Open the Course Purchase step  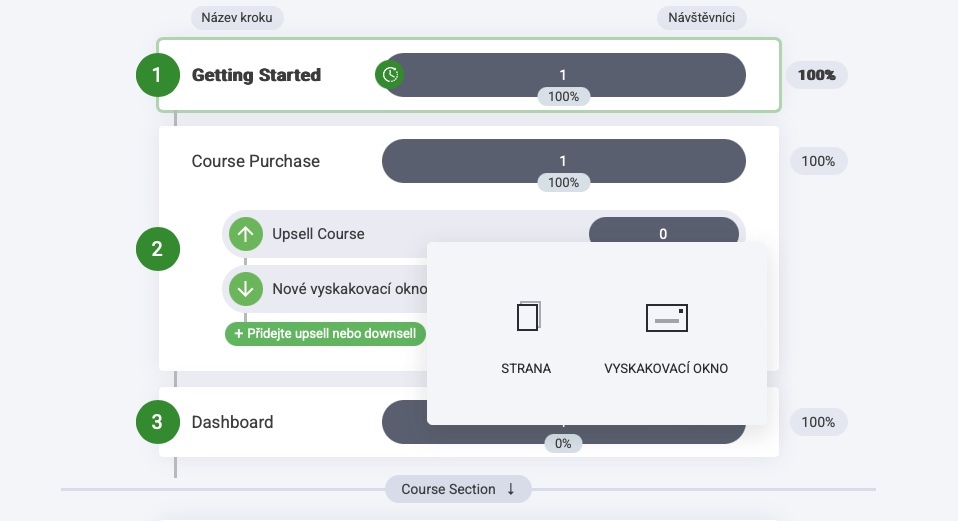point(256,161)
